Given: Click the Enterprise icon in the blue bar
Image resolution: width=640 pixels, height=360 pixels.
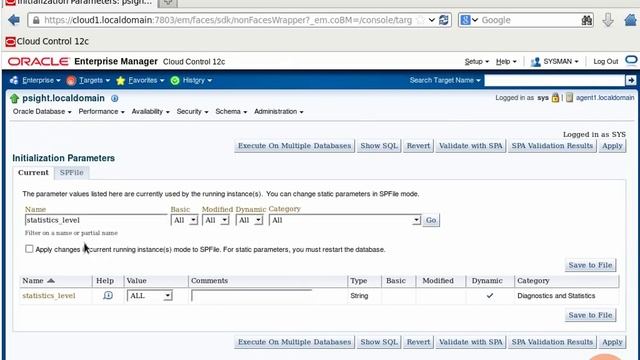Looking at the screenshot, I should 14,80.
